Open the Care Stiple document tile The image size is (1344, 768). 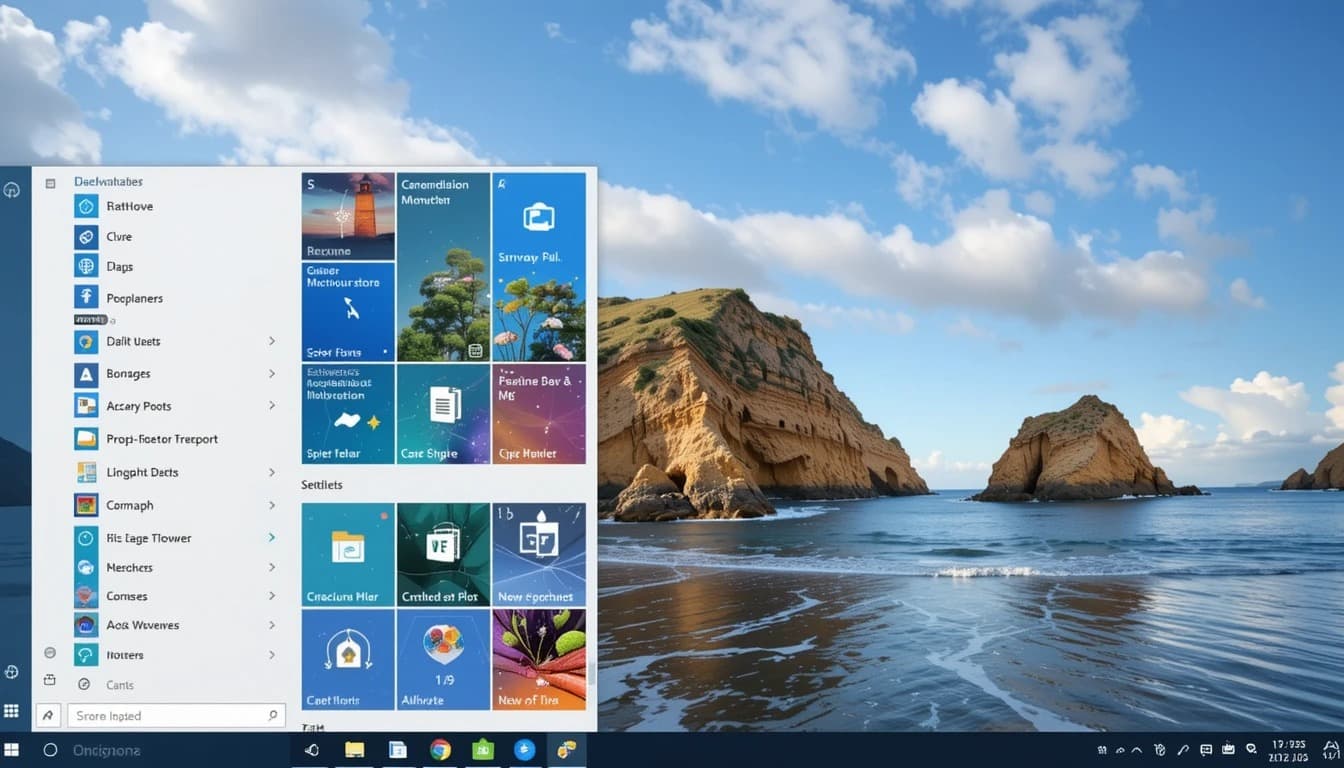(x=443, y=414)
